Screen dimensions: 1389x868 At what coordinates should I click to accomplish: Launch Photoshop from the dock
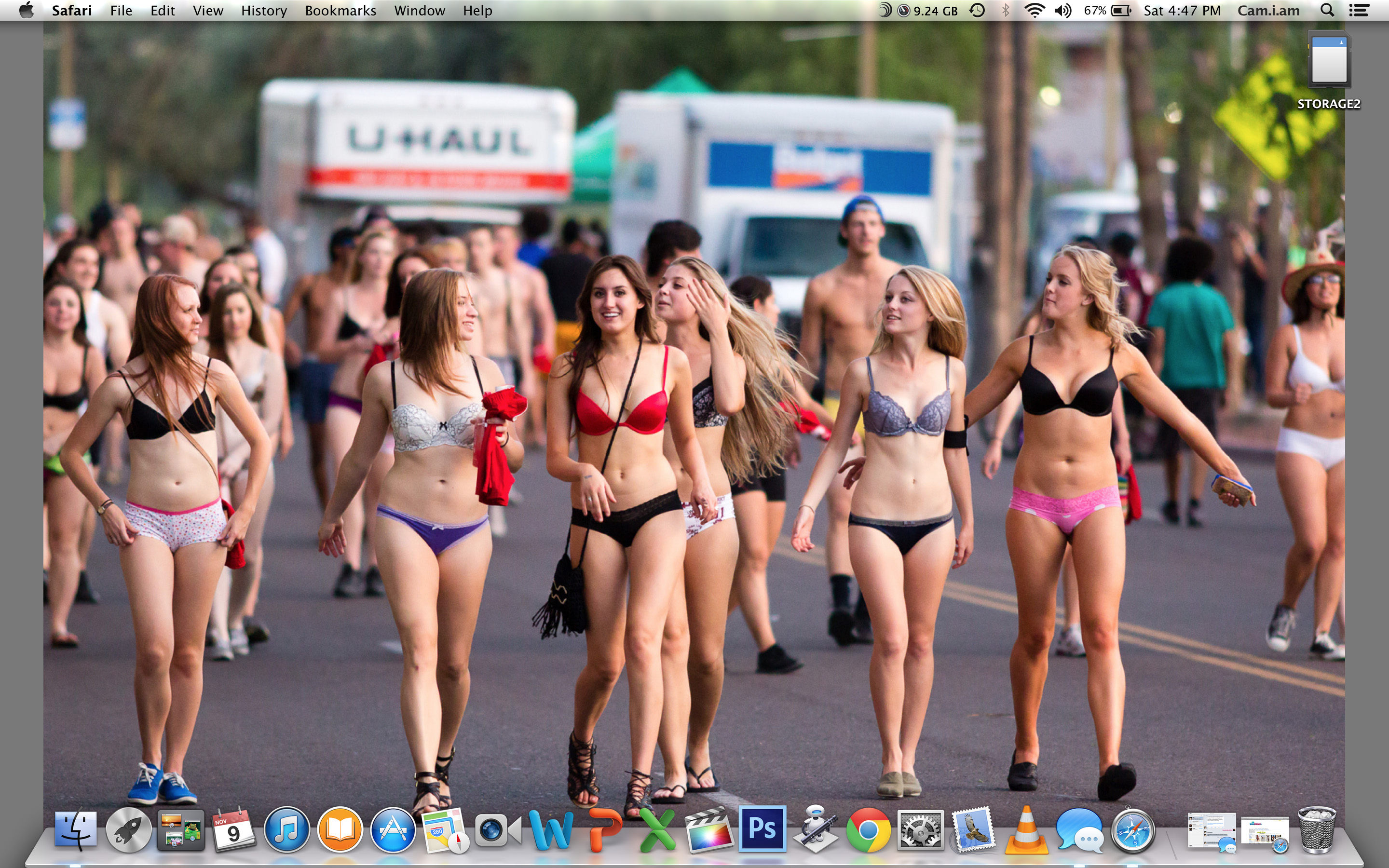762,828
